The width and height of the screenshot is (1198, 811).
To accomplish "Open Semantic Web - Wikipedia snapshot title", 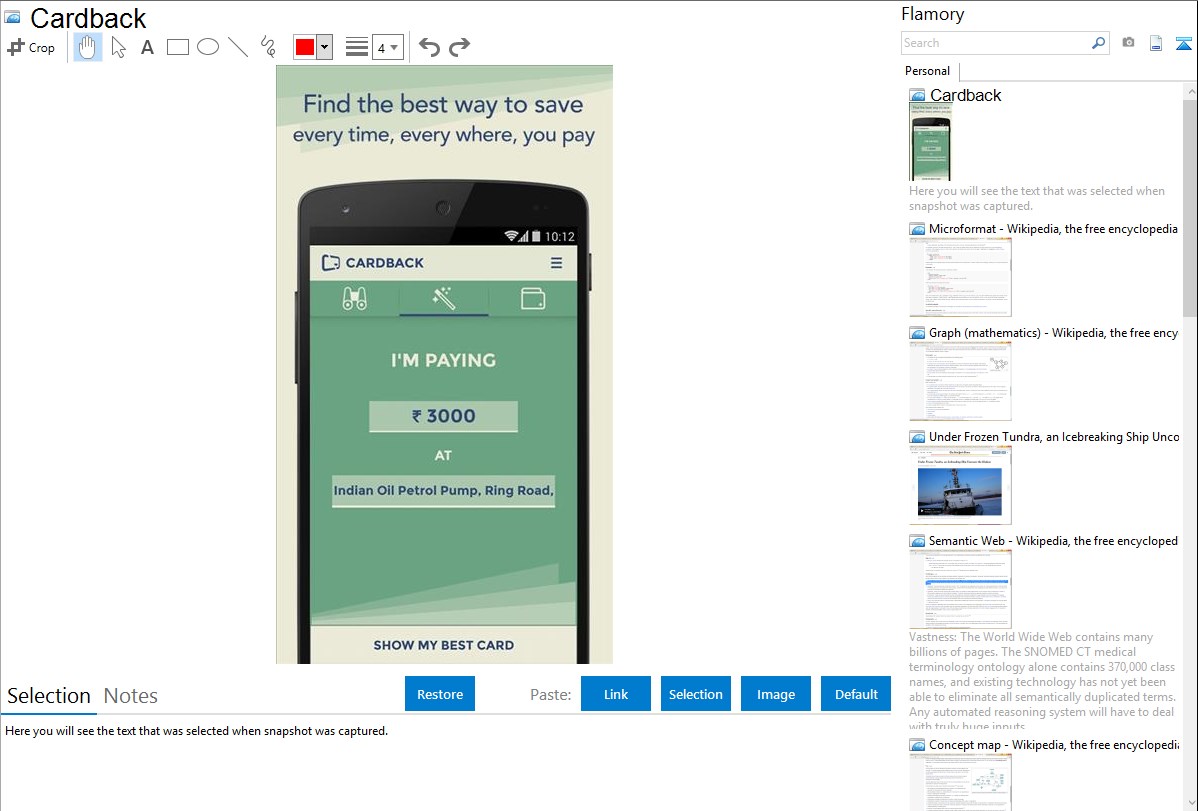I will (1053, 540).
